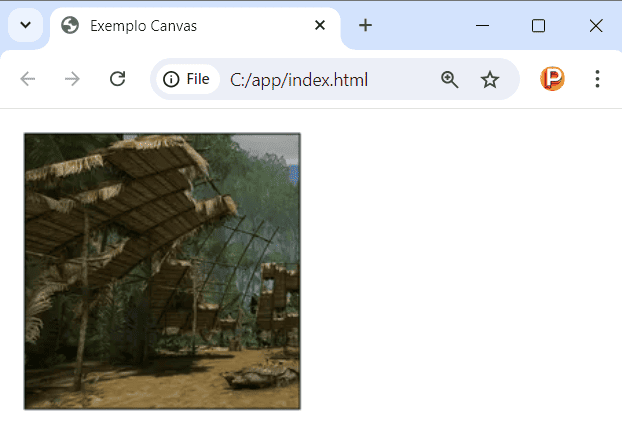This screenshot has width=622, height=436.
Task: Open the tab search dropdown arrow
Action: tap(25, 25)
